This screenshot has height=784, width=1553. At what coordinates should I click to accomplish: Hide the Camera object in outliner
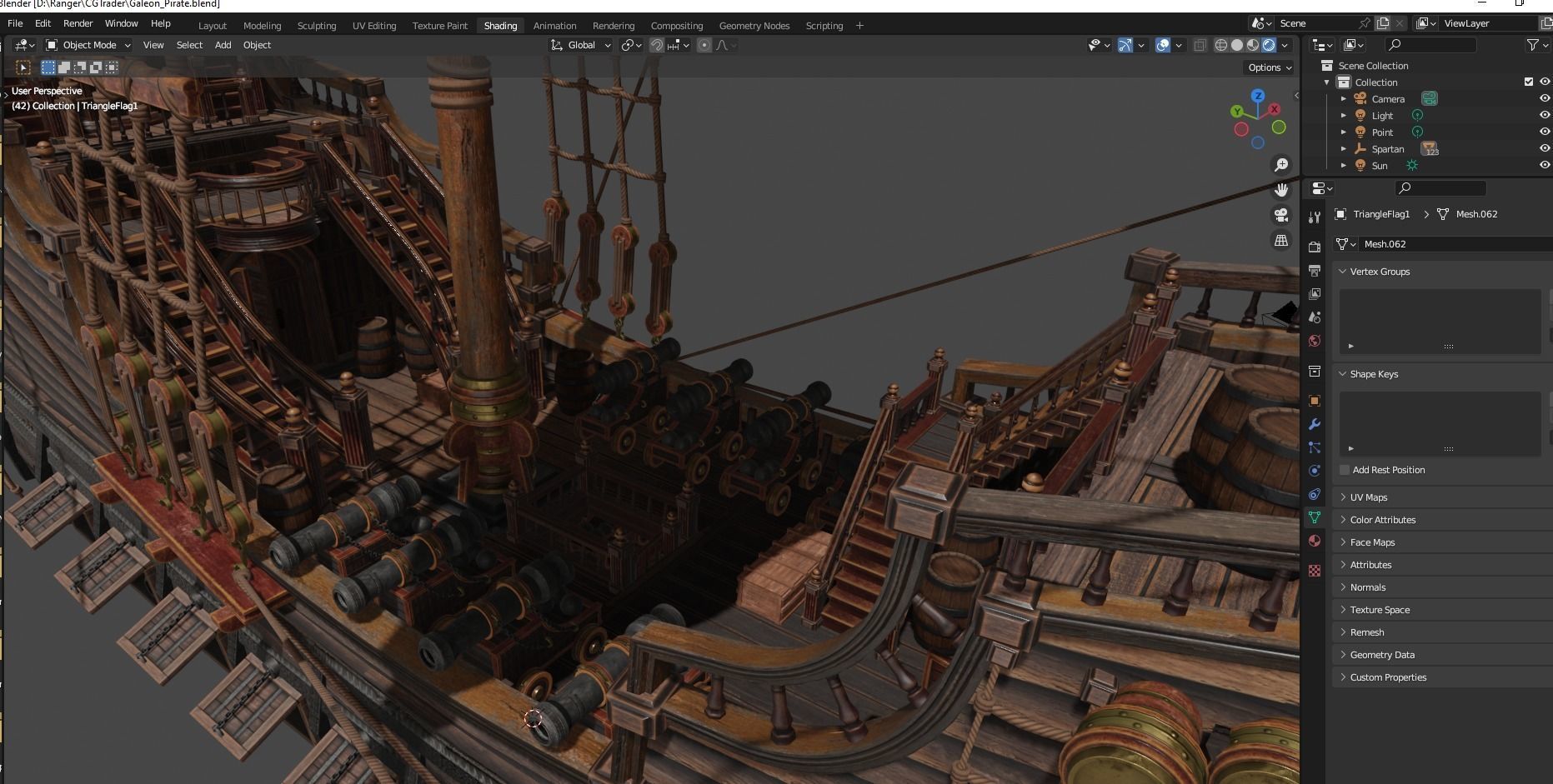coord(1545,98)
